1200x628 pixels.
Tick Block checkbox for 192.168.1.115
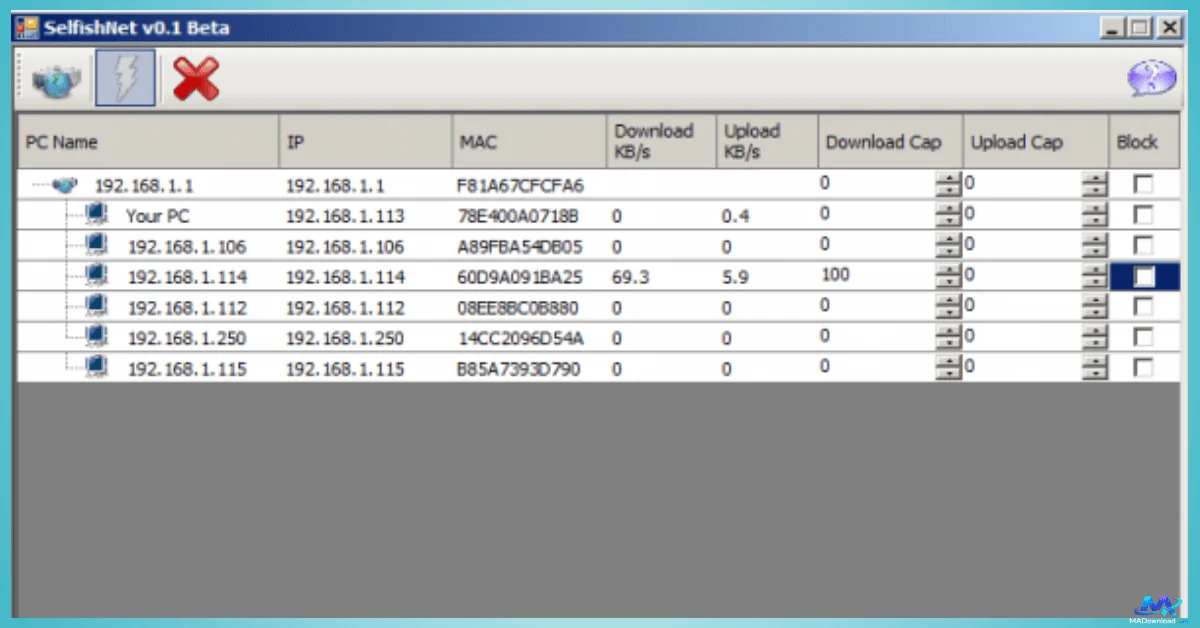[x=1143, y=368]
